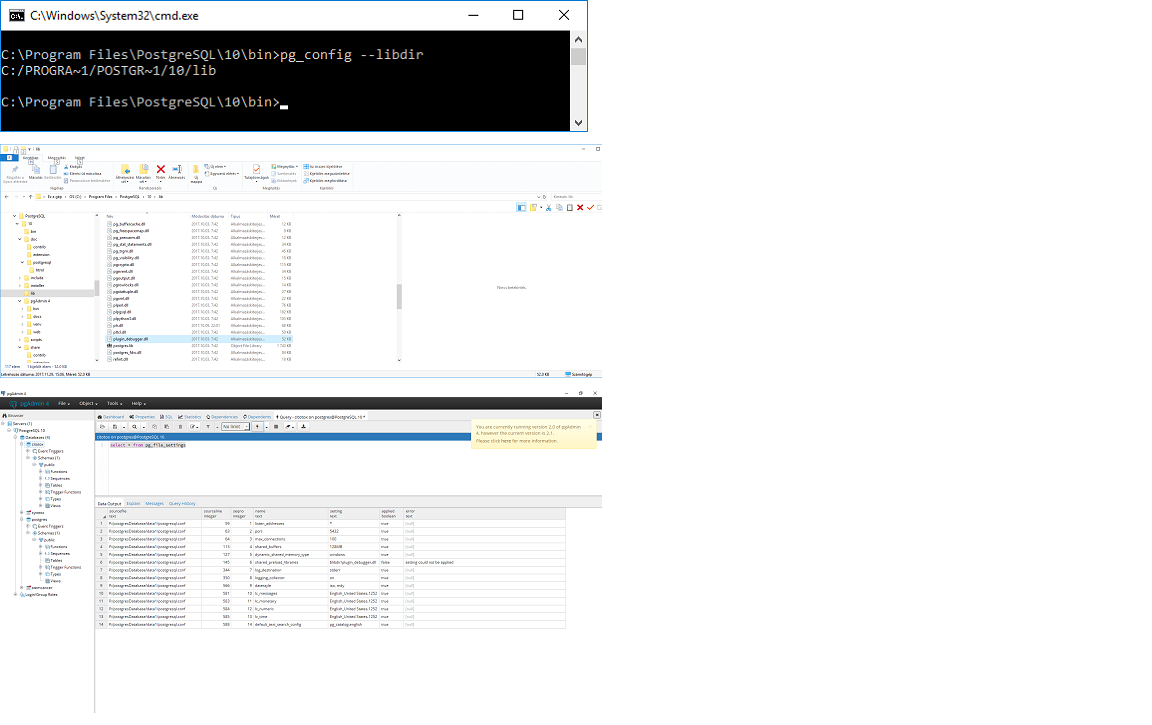Click the pgAdmin version update notification
The height and width of the screenshot is (725, 1152).
pos(533,433)
